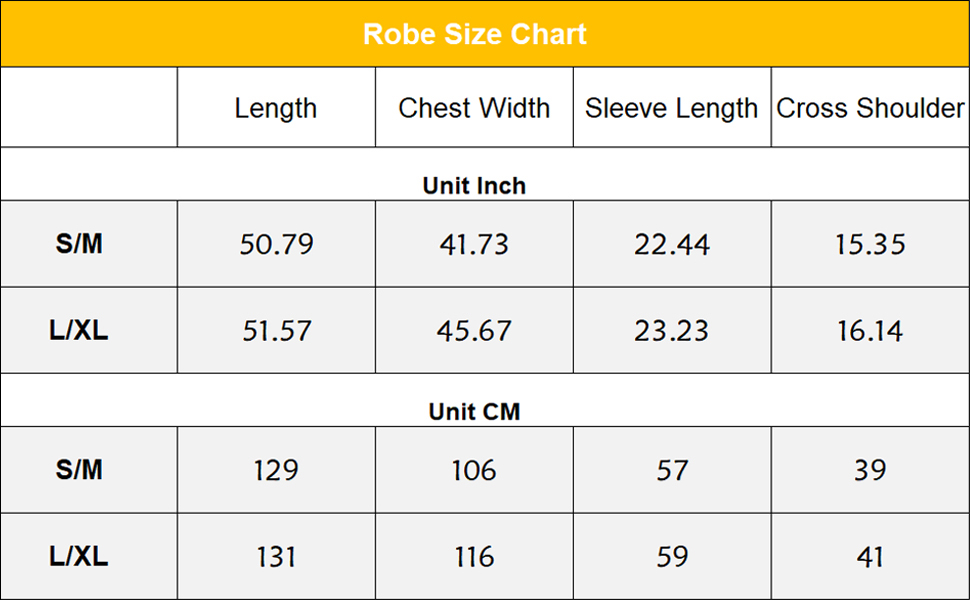Click the Chest Width column header
The image size is (970, 600).
[474, 108]
